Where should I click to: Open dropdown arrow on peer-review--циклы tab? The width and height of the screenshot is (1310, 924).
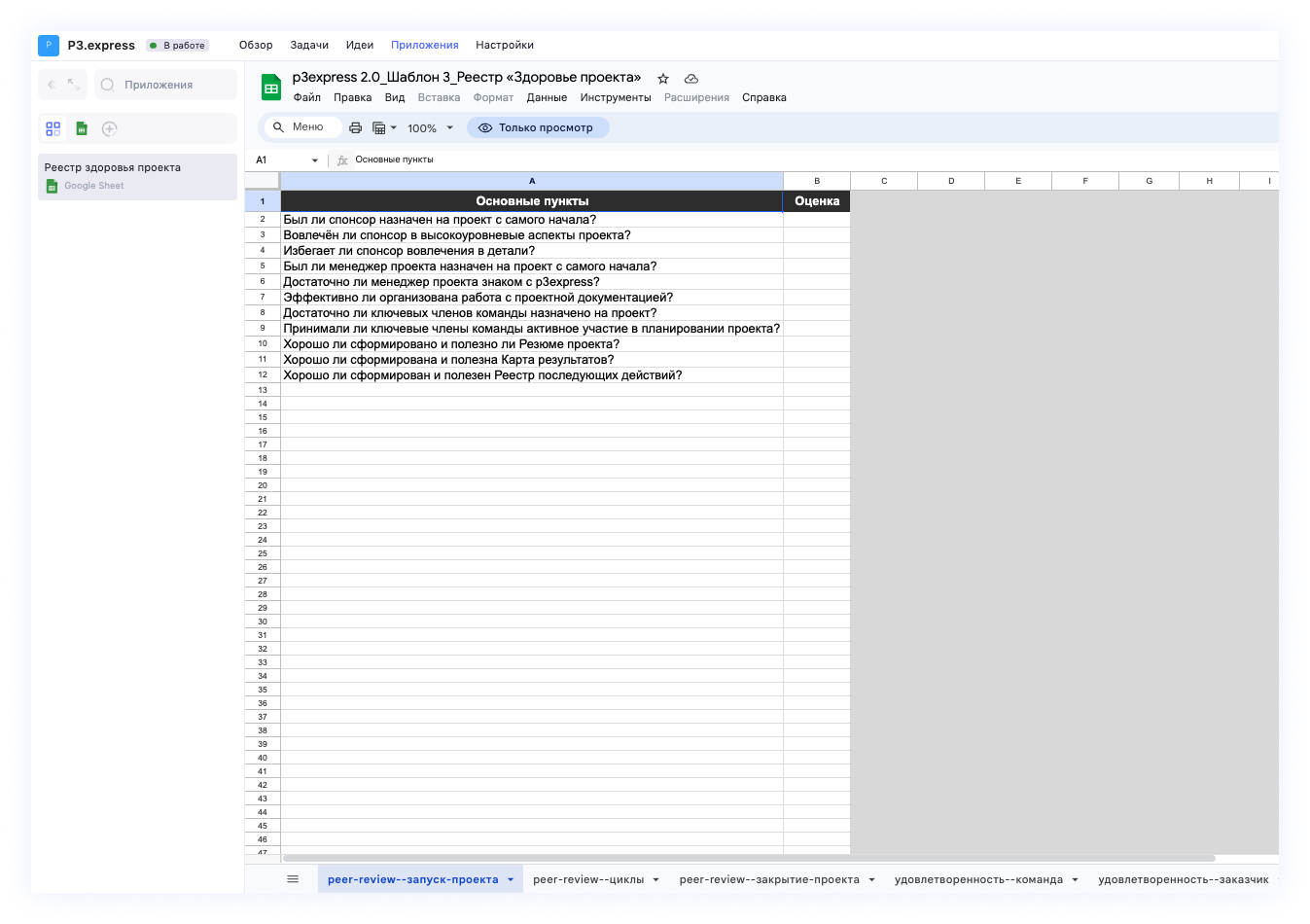click(x=656, y=880)
